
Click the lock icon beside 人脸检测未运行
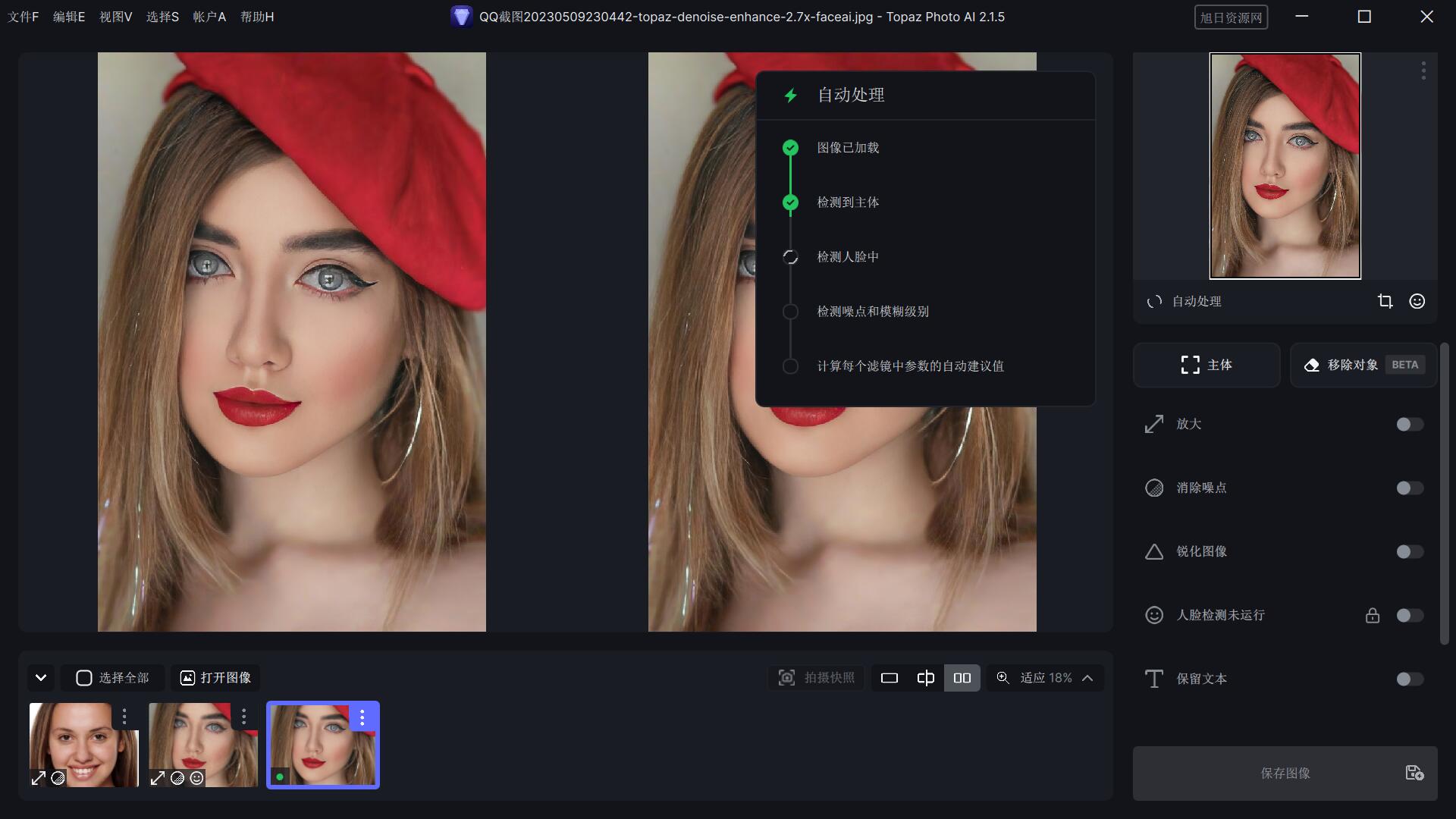1373,615
